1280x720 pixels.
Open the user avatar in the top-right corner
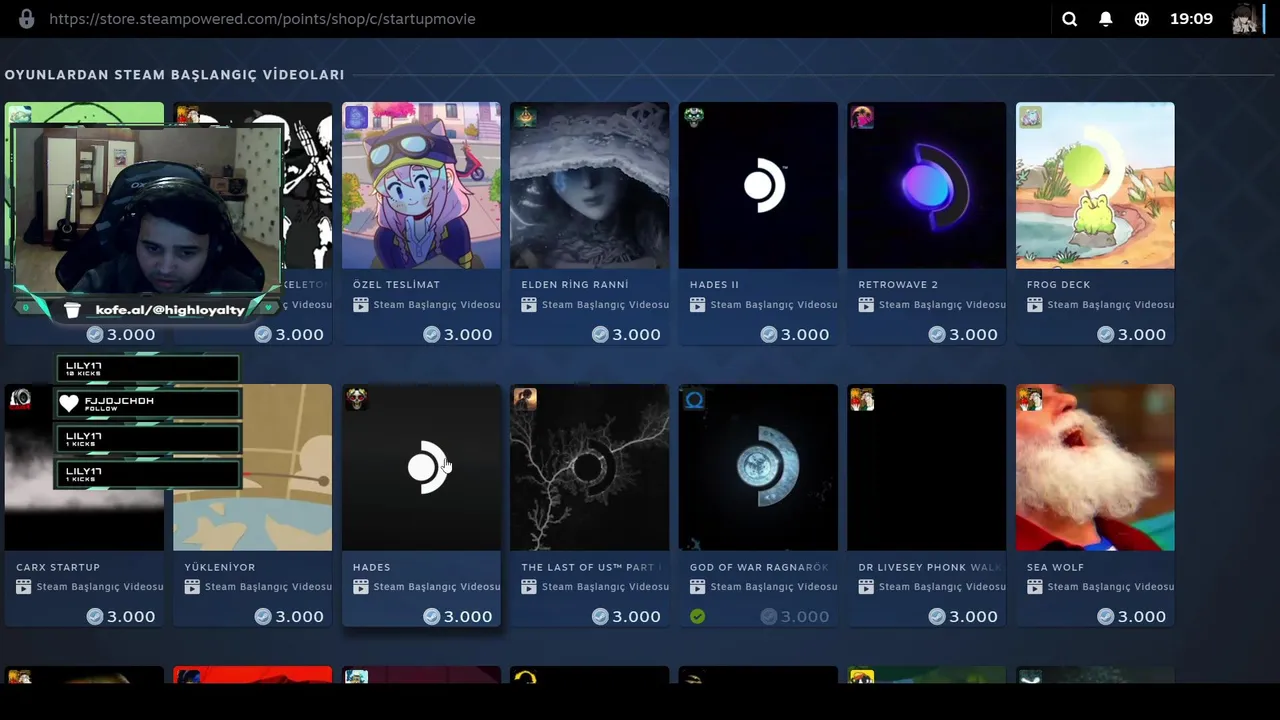pyautogui.click(x=1245, y=19)
